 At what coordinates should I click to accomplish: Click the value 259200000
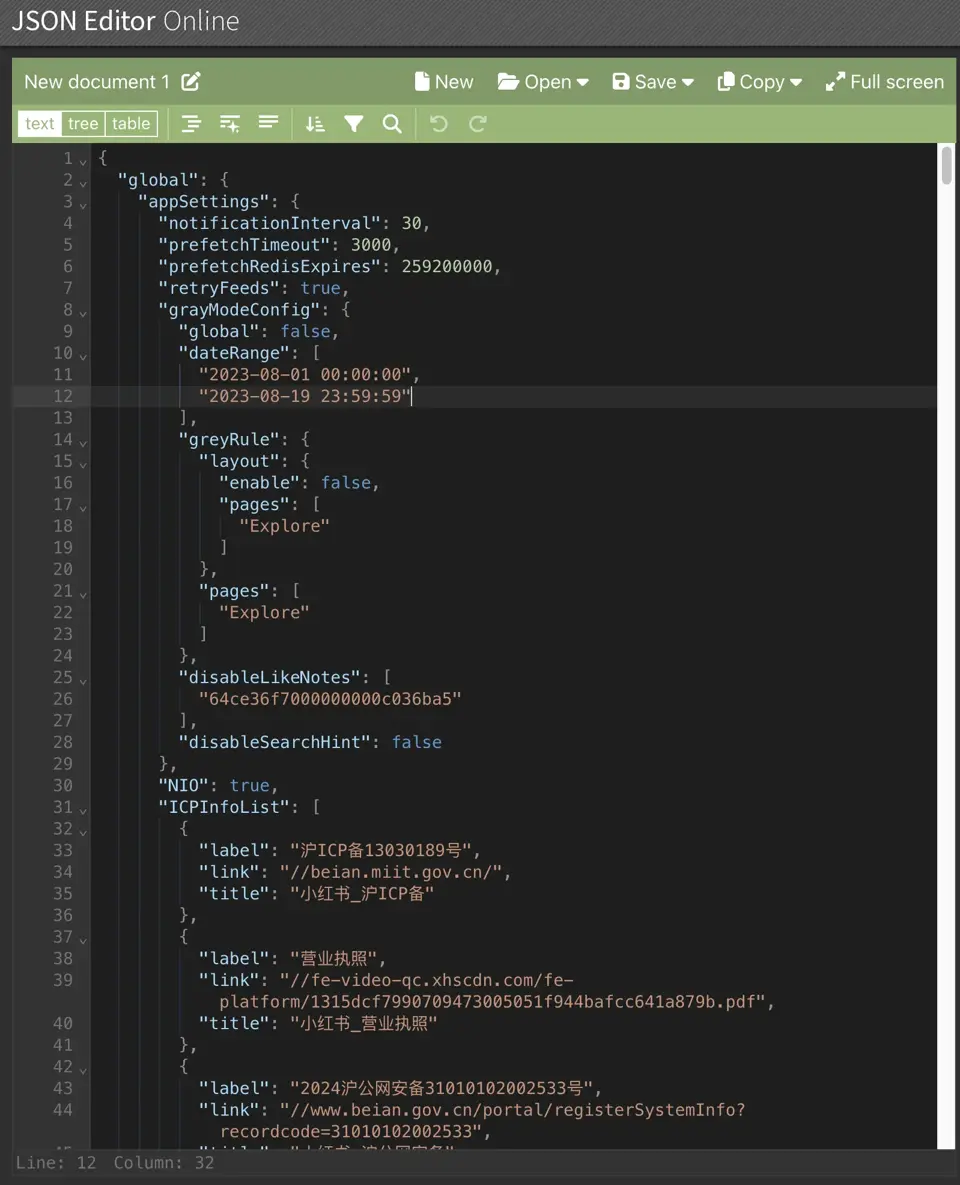(x=447, y=266)
